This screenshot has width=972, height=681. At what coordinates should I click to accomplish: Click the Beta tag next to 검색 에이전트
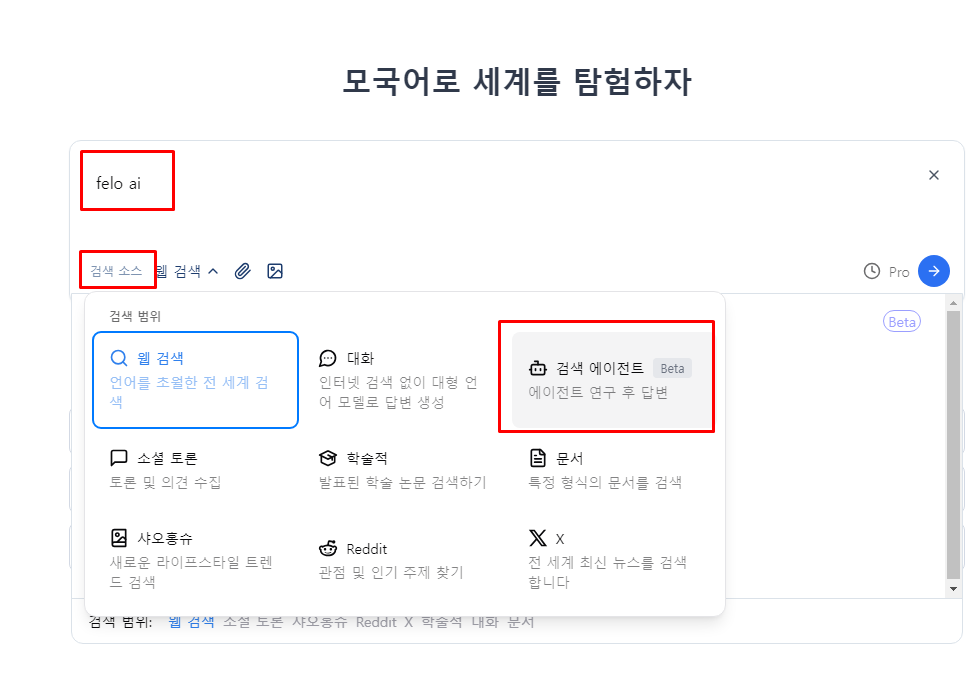[x=673, y=368]
